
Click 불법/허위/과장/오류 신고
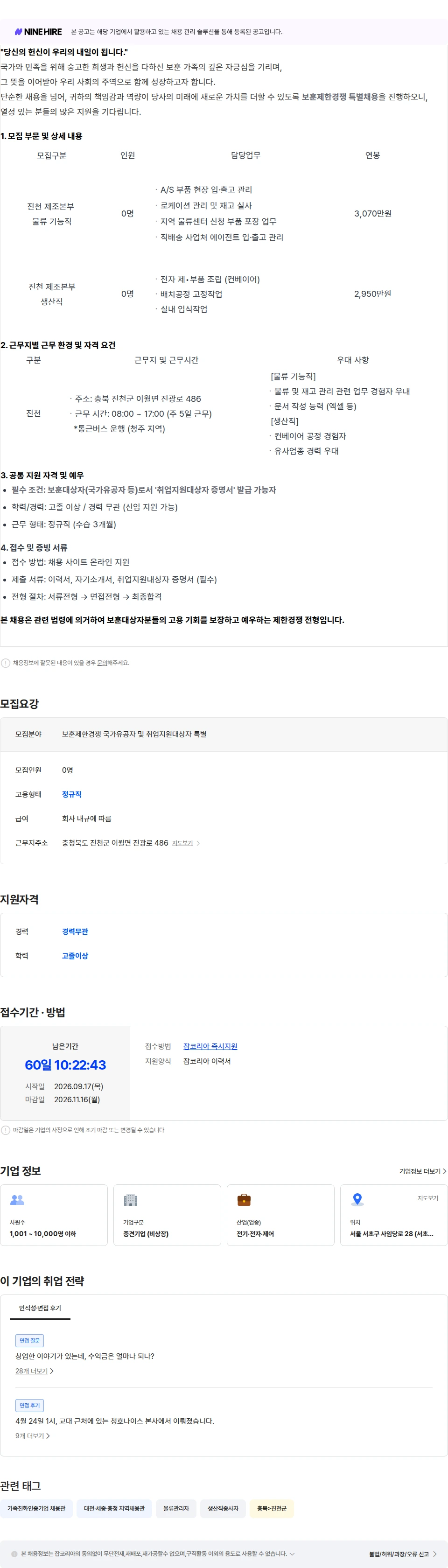[x=402, y=1554]
